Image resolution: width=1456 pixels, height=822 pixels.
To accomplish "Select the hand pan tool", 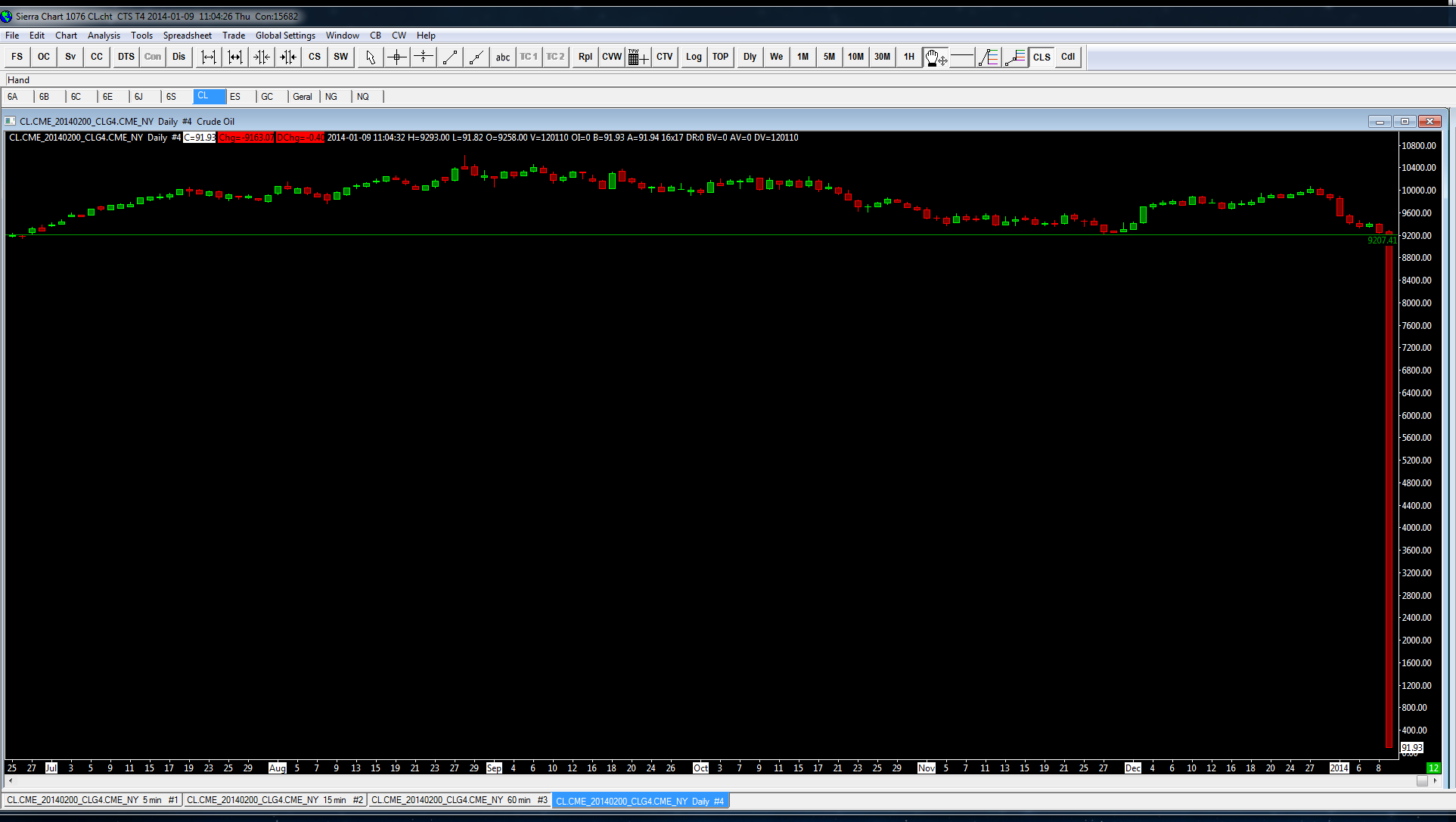I will [935, 57].
